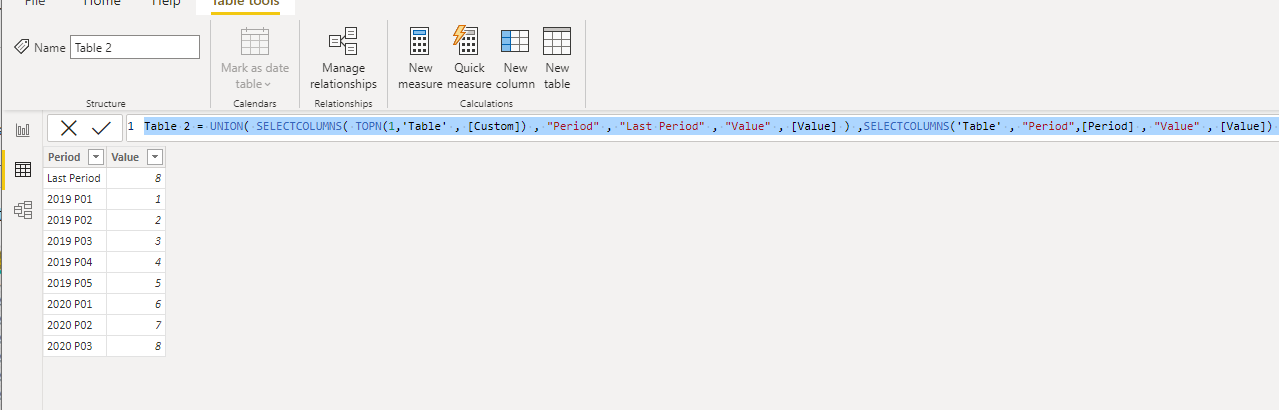Select the 2019 P02 cell
The image size is (1279, 410).
click(x=75, y=220)
